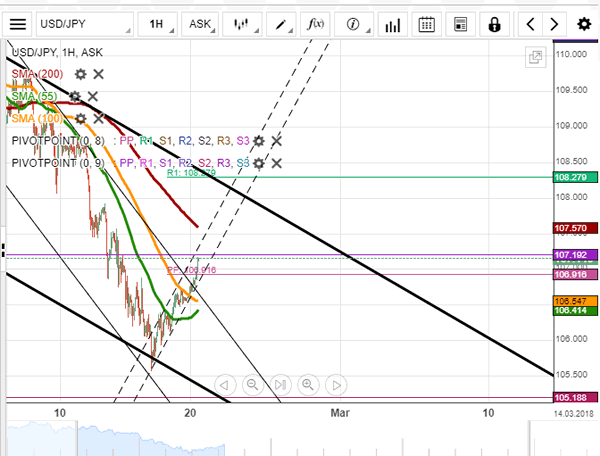Open the info (i) dropdown

pos(354,24)
